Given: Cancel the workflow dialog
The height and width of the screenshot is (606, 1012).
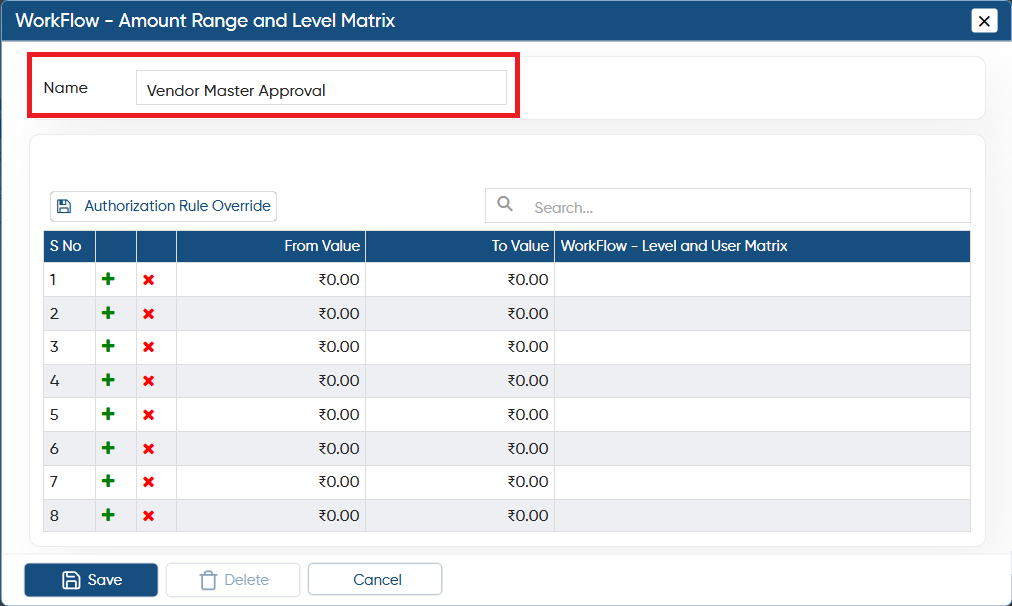Looking at the screenshot, I should pos(375,580).
